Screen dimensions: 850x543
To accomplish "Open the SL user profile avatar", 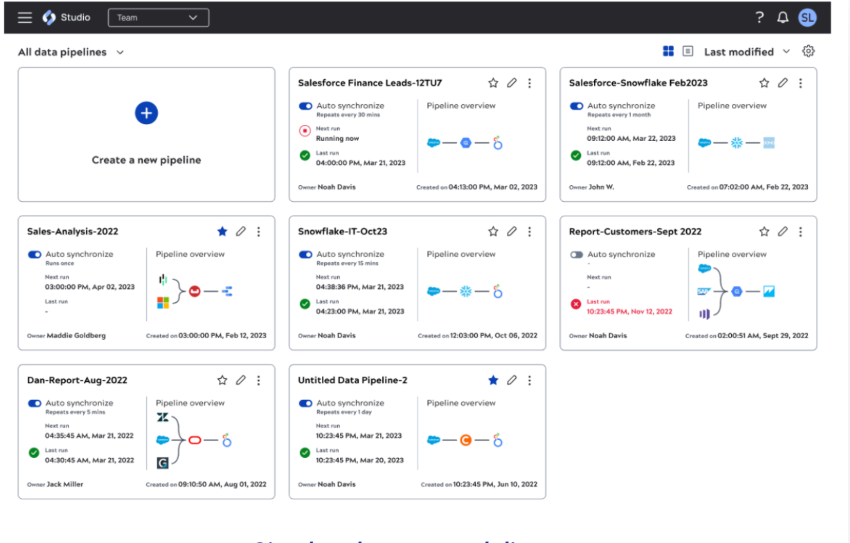I will click(x=807, y=18).
